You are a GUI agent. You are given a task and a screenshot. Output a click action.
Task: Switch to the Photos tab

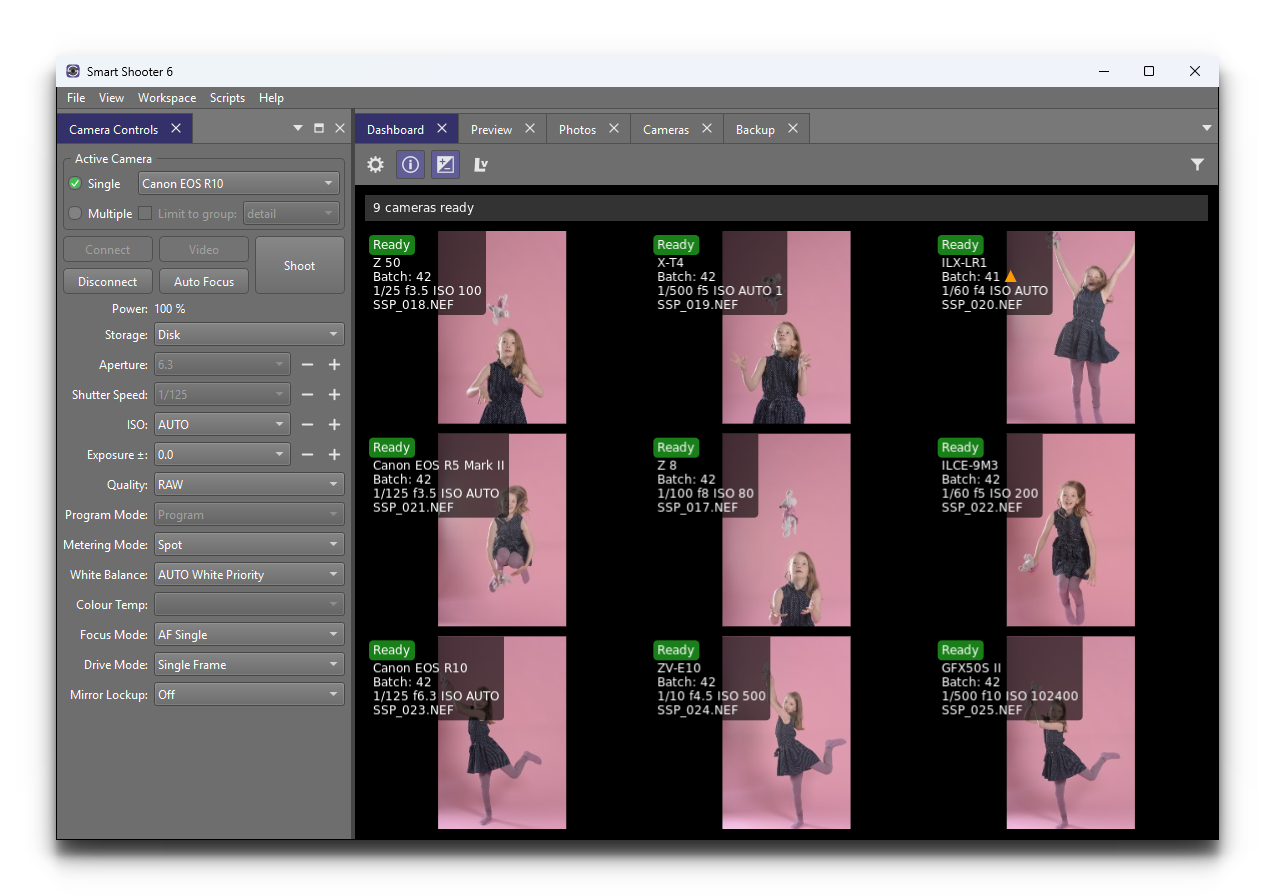(x=577, y=130)
